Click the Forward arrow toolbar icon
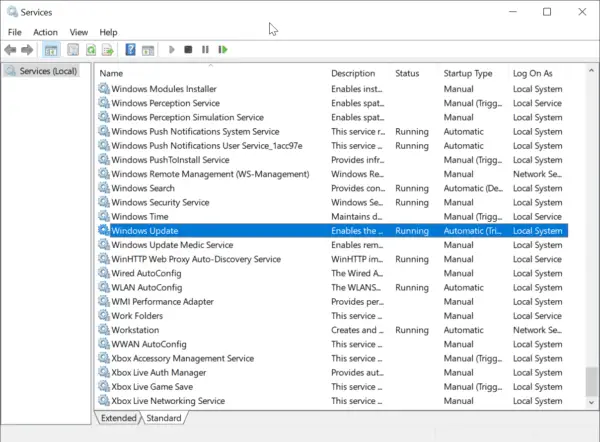Viewport: 600px width, 442px height. click(27, 49)
